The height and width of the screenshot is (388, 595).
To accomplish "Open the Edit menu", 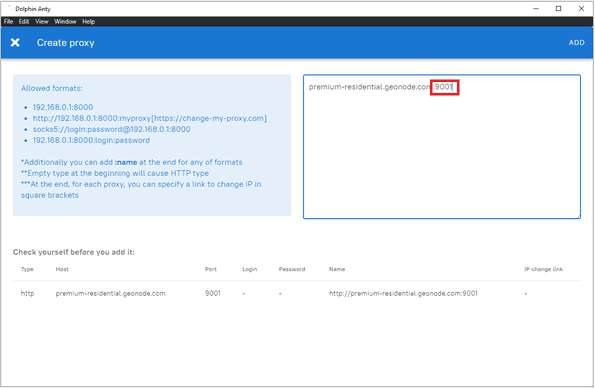I will click(x=24, y=22).
